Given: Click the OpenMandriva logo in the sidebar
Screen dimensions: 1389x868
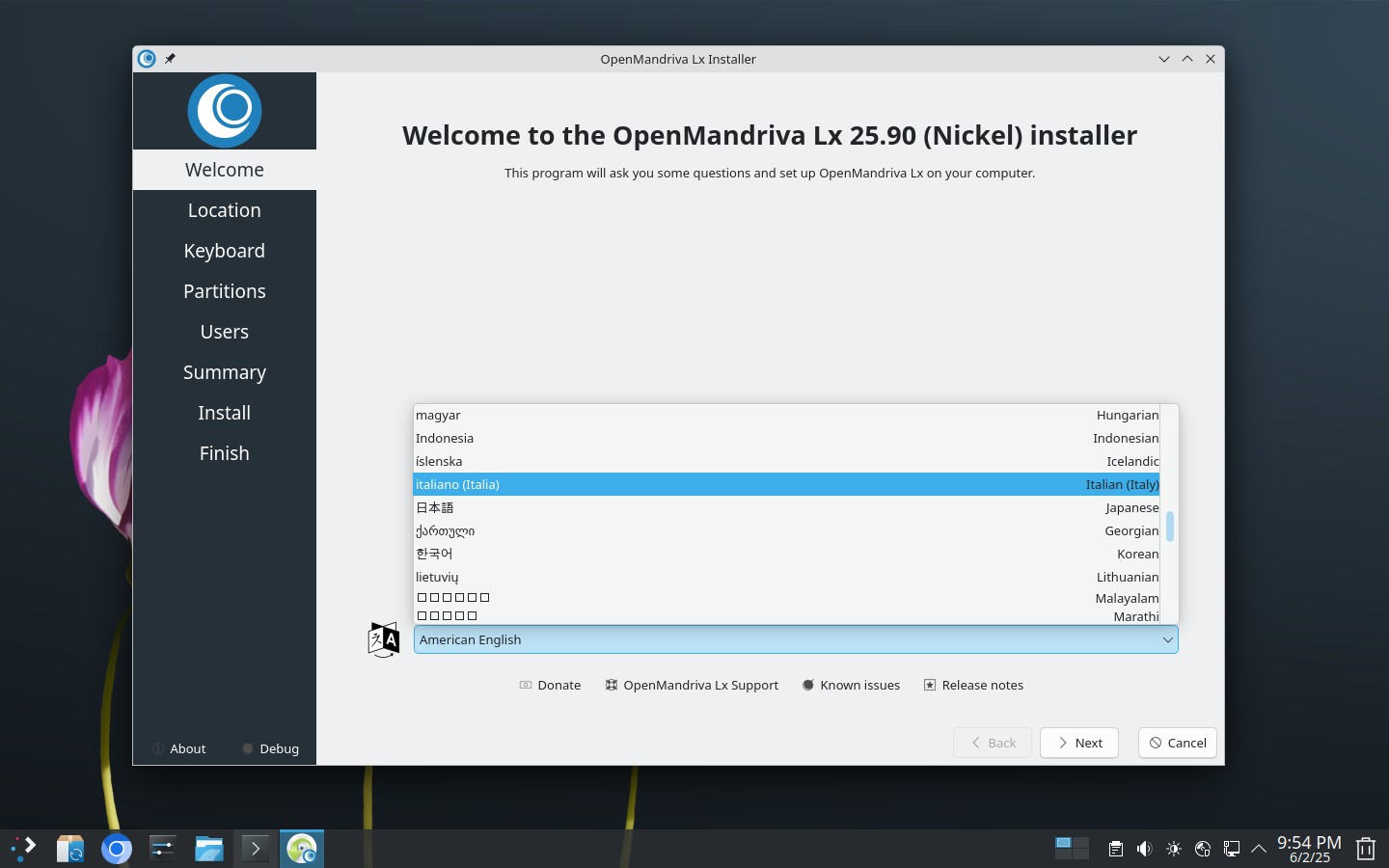Looking at the screenshot, I should click(225, 111).
